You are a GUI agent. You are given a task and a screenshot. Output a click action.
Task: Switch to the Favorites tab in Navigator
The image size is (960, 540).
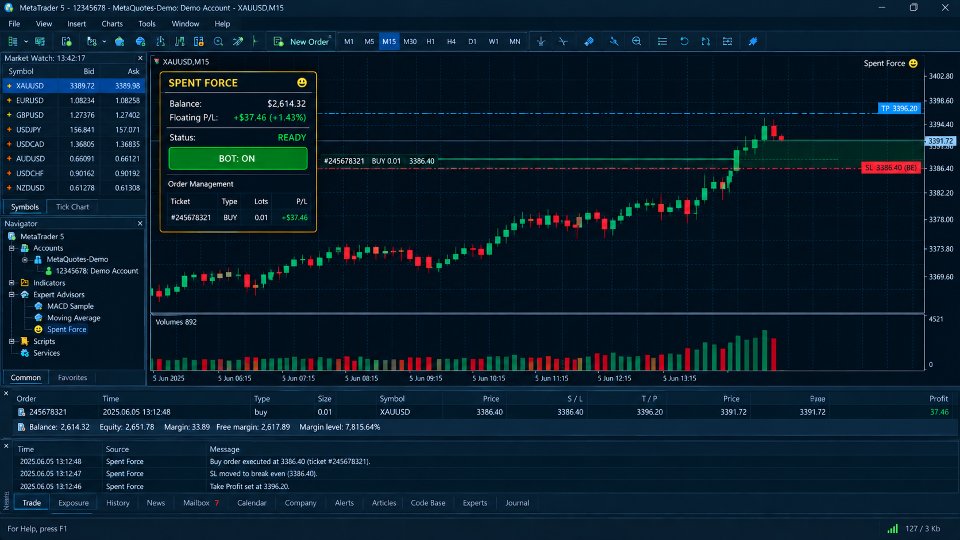72,378
